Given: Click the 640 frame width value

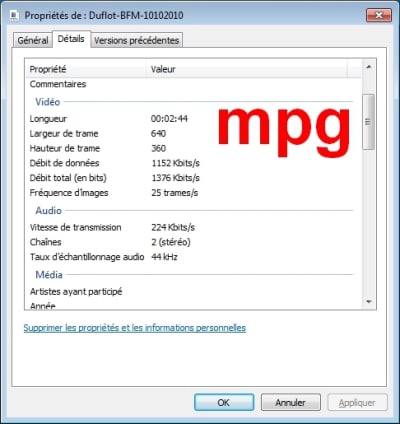Looking at the screenshot, I should pyautogui.click(x=159, y=133).
